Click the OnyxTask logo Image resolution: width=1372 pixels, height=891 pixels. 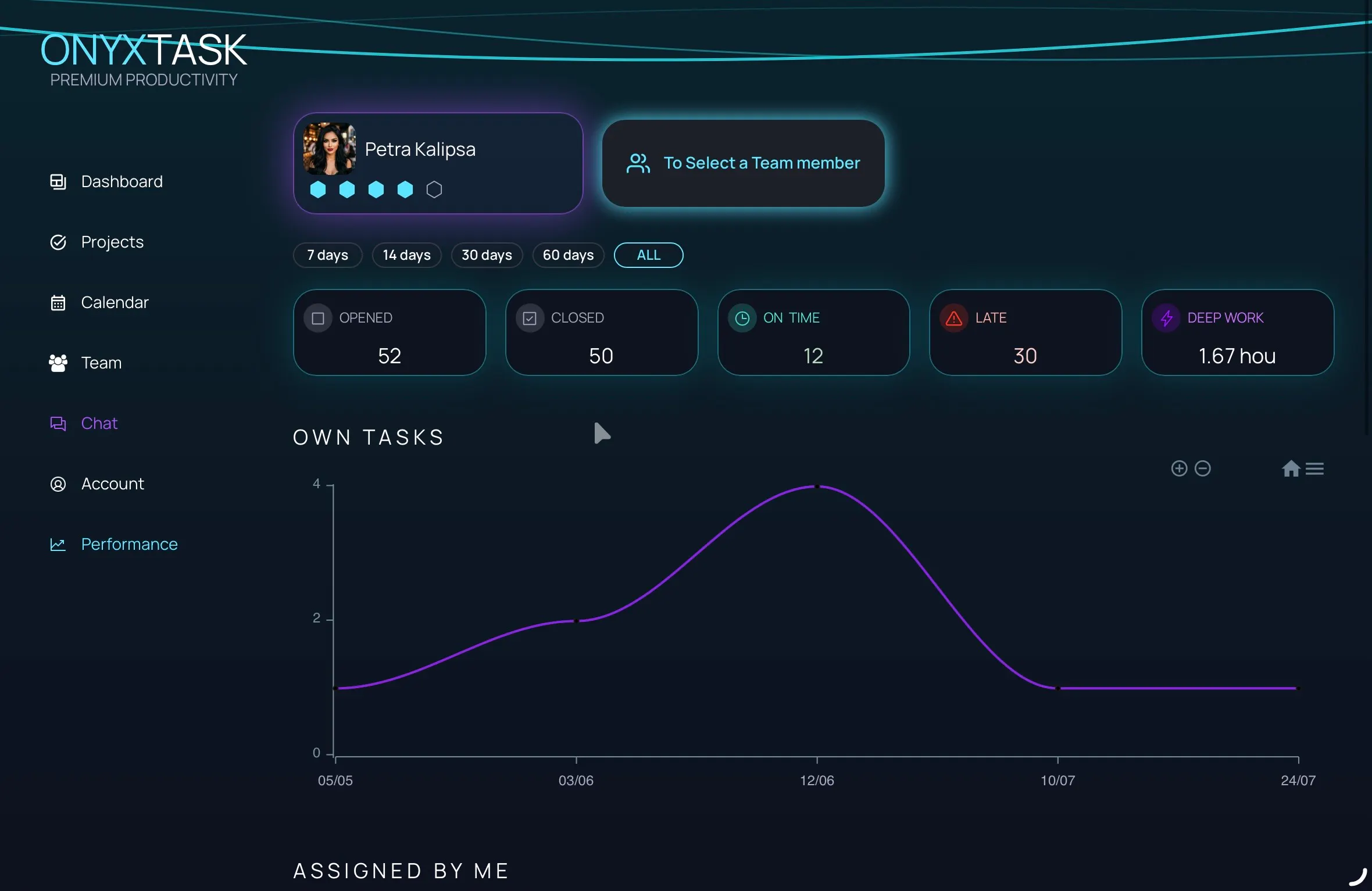click(144, 59)
